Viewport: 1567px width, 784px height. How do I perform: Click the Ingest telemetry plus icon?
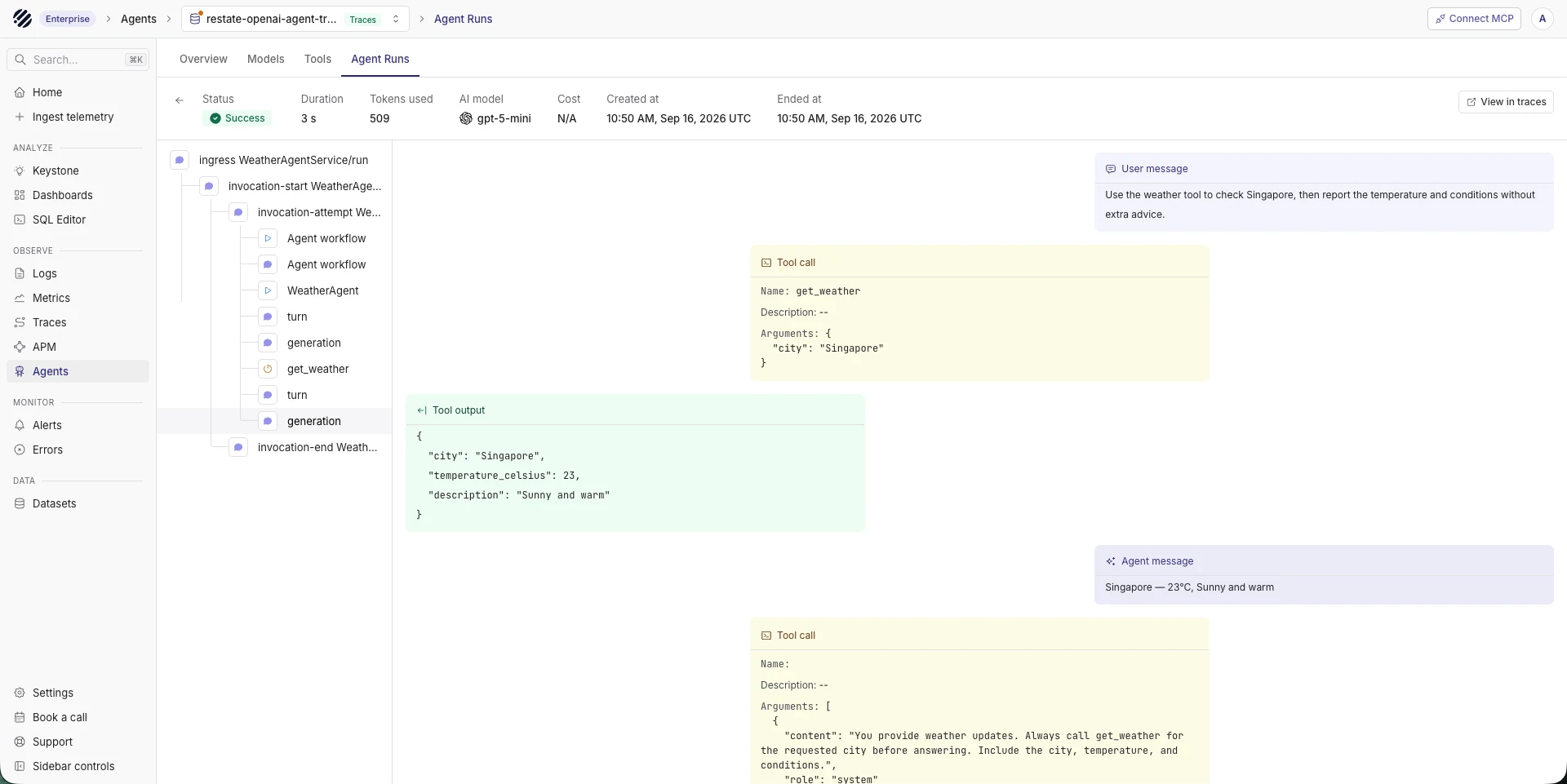click(20, 117)
